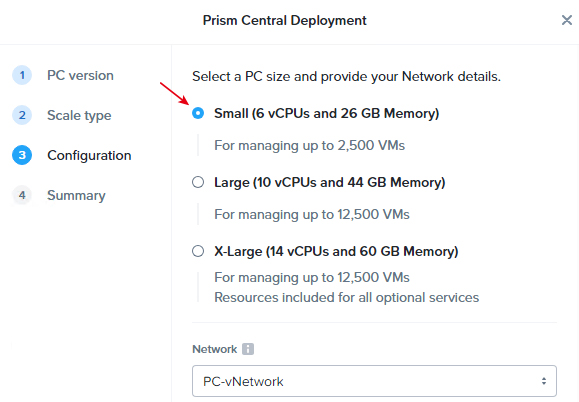Click the Prism Central Deployment title
This screenshot has height=402, width=579.
(x=285, y=20)
